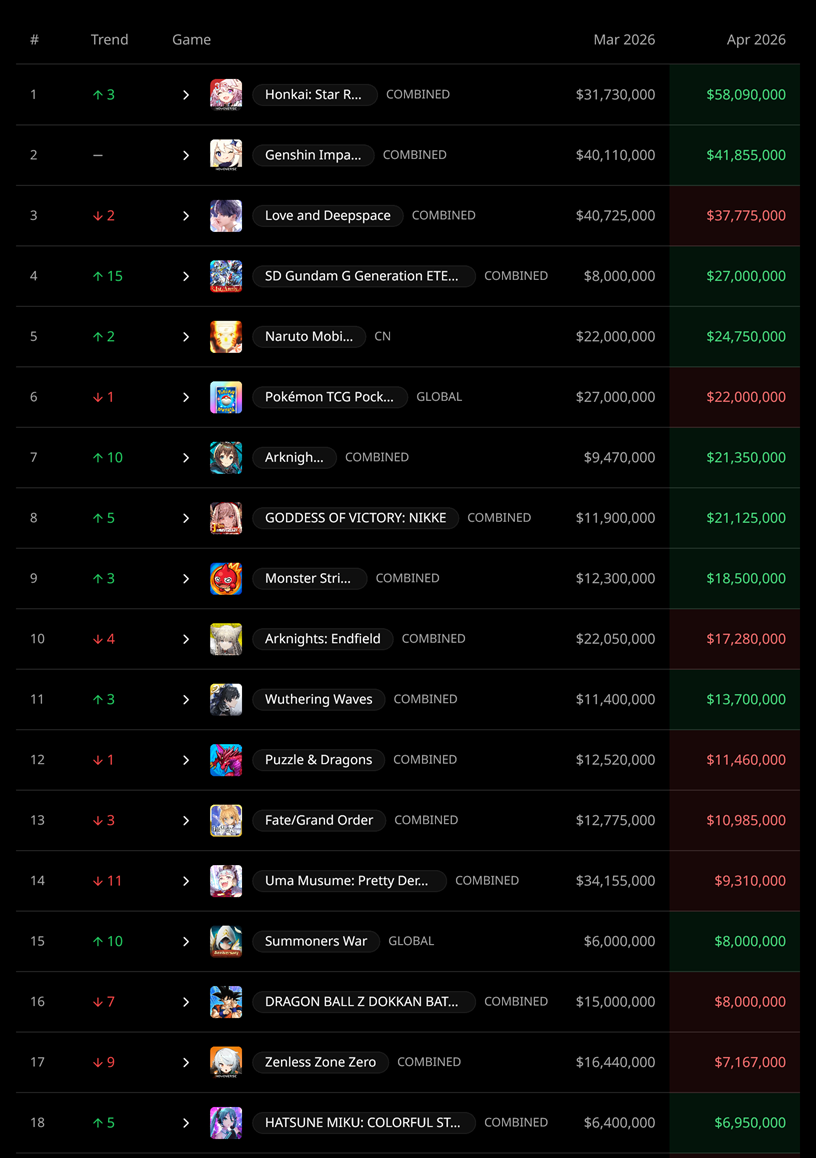Screen dimensions: 816x1158
Task: Click Uma Musume April revenue cell
Action: click(735, 881)
